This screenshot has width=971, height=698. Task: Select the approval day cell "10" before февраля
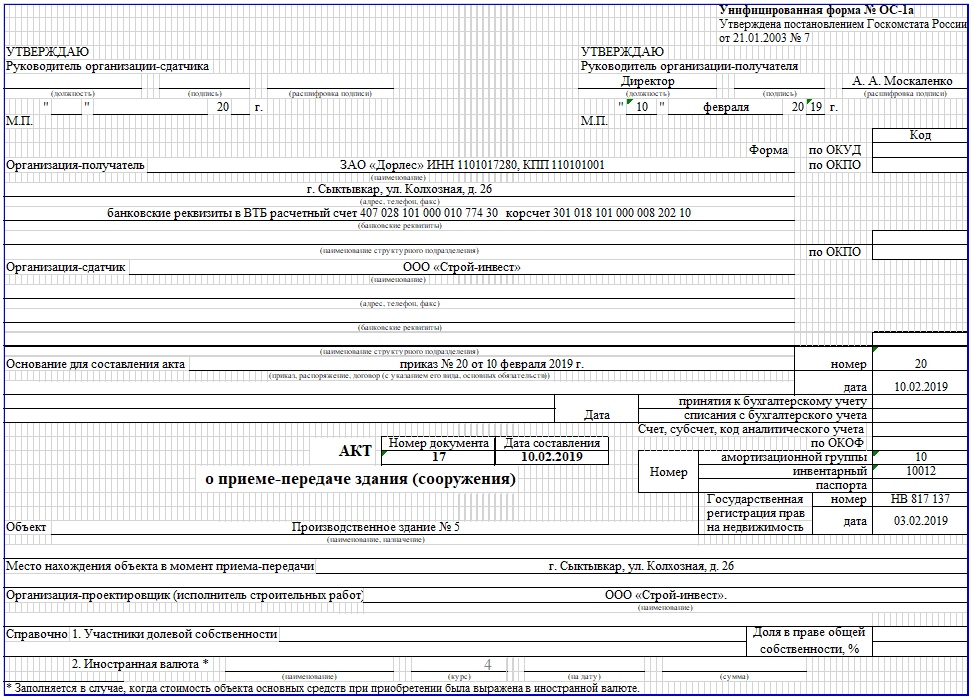[642, 107]
